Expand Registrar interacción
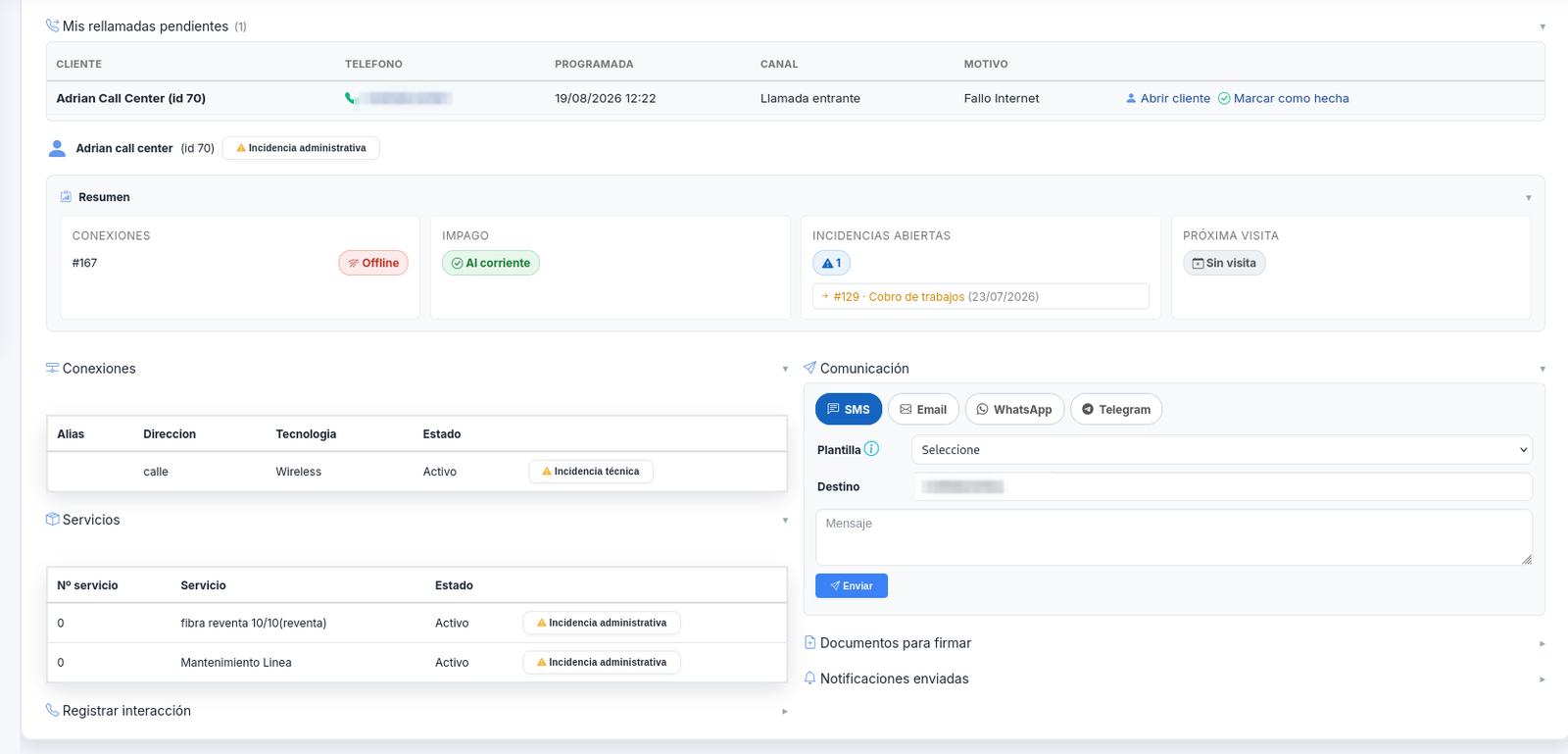Viewport: 1568px width, 754px height. click(785, 711)
